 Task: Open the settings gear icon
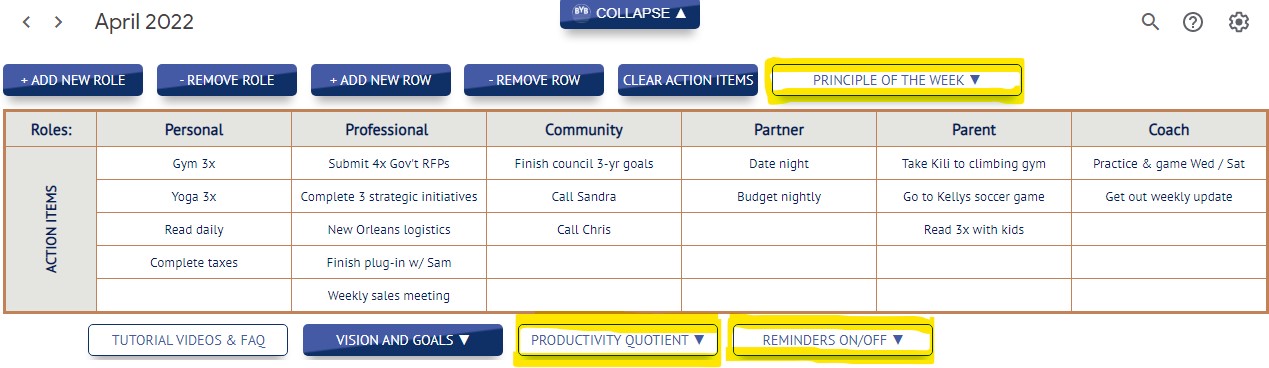point(1239,22)
